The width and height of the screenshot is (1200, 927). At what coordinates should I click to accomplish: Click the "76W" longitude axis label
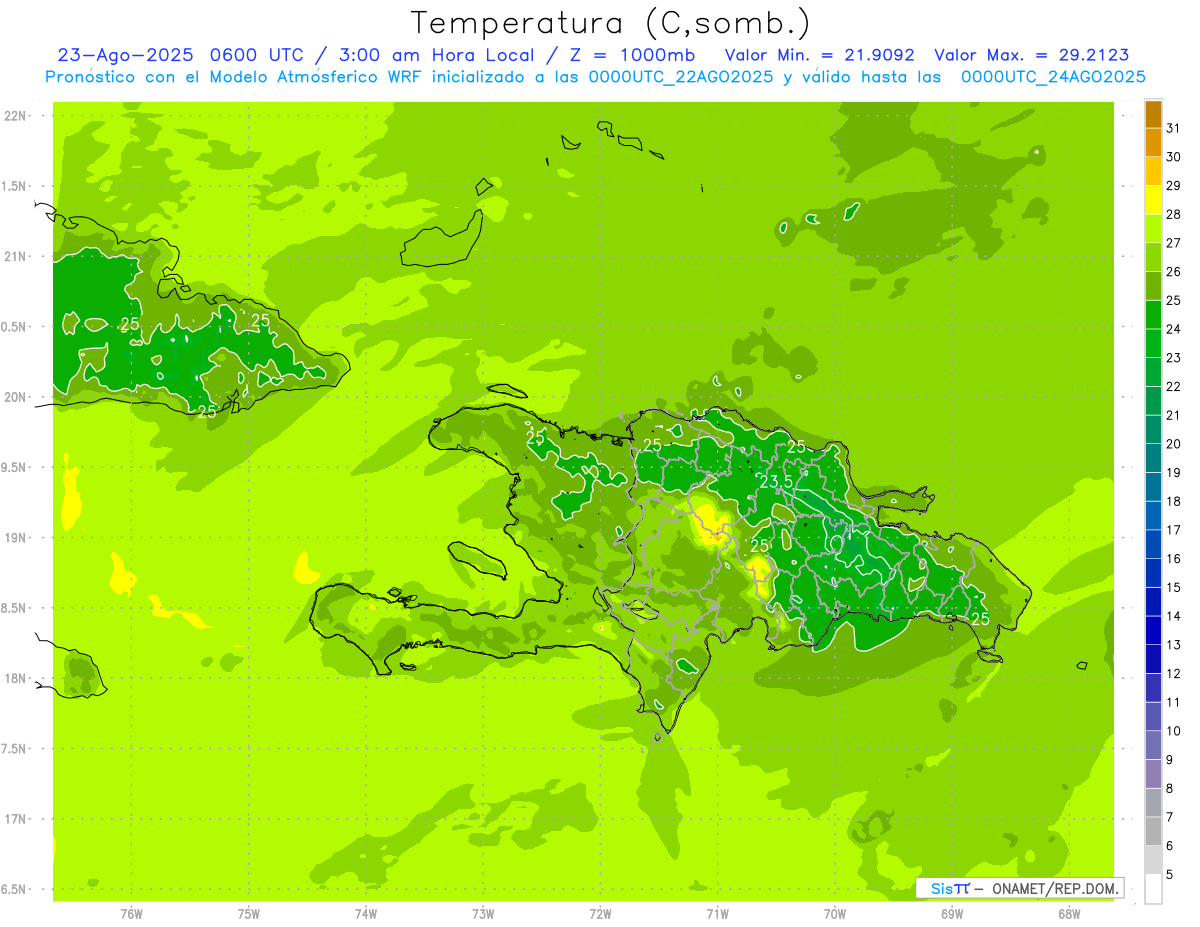131,914
